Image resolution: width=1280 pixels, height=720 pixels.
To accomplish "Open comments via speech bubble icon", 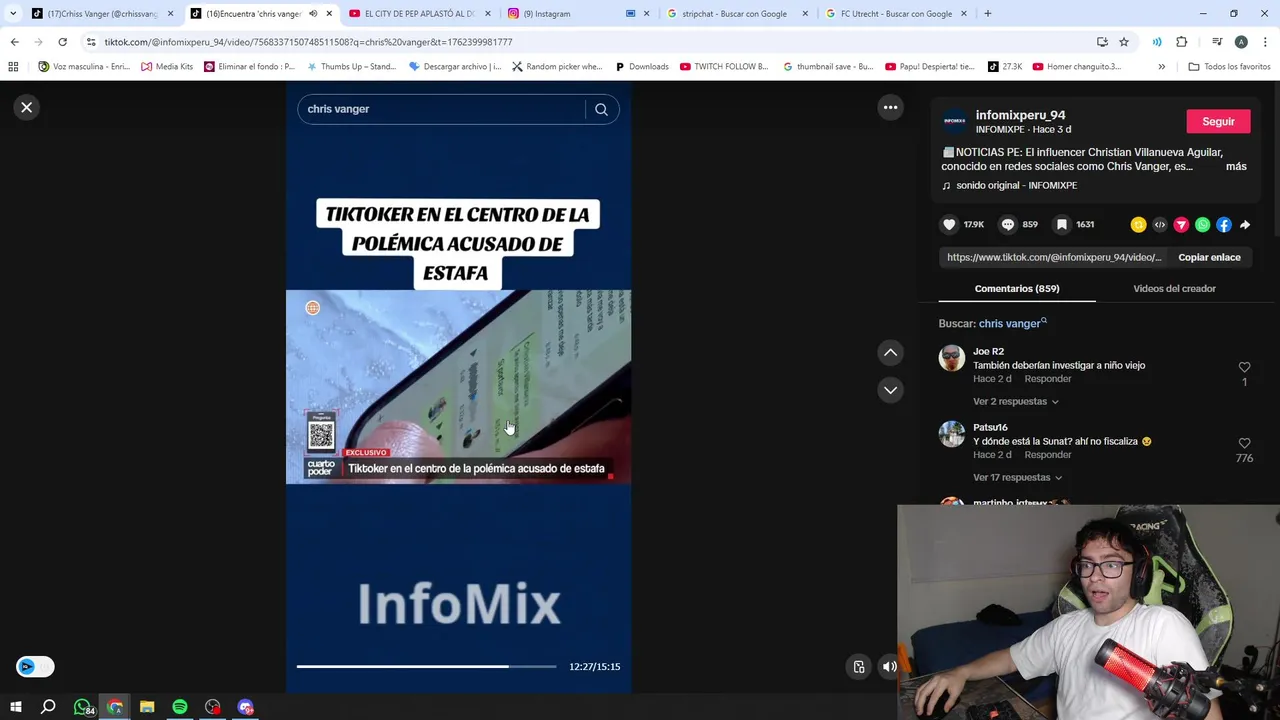I will (1008, 225).
